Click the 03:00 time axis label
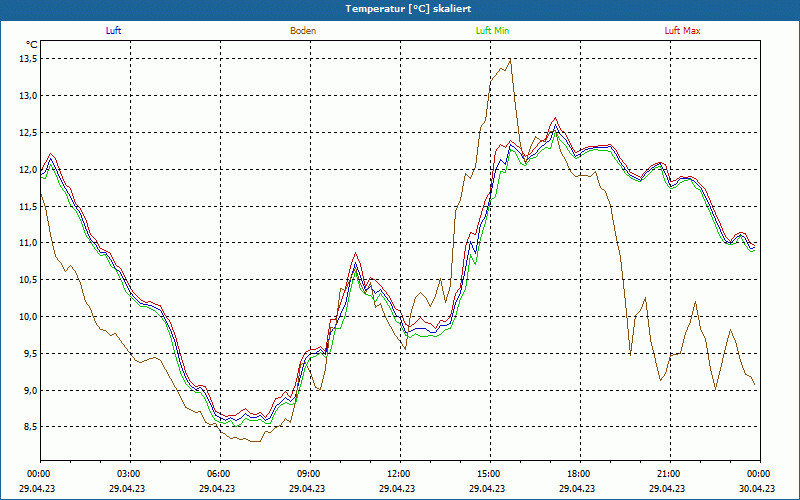 (129, 473)
